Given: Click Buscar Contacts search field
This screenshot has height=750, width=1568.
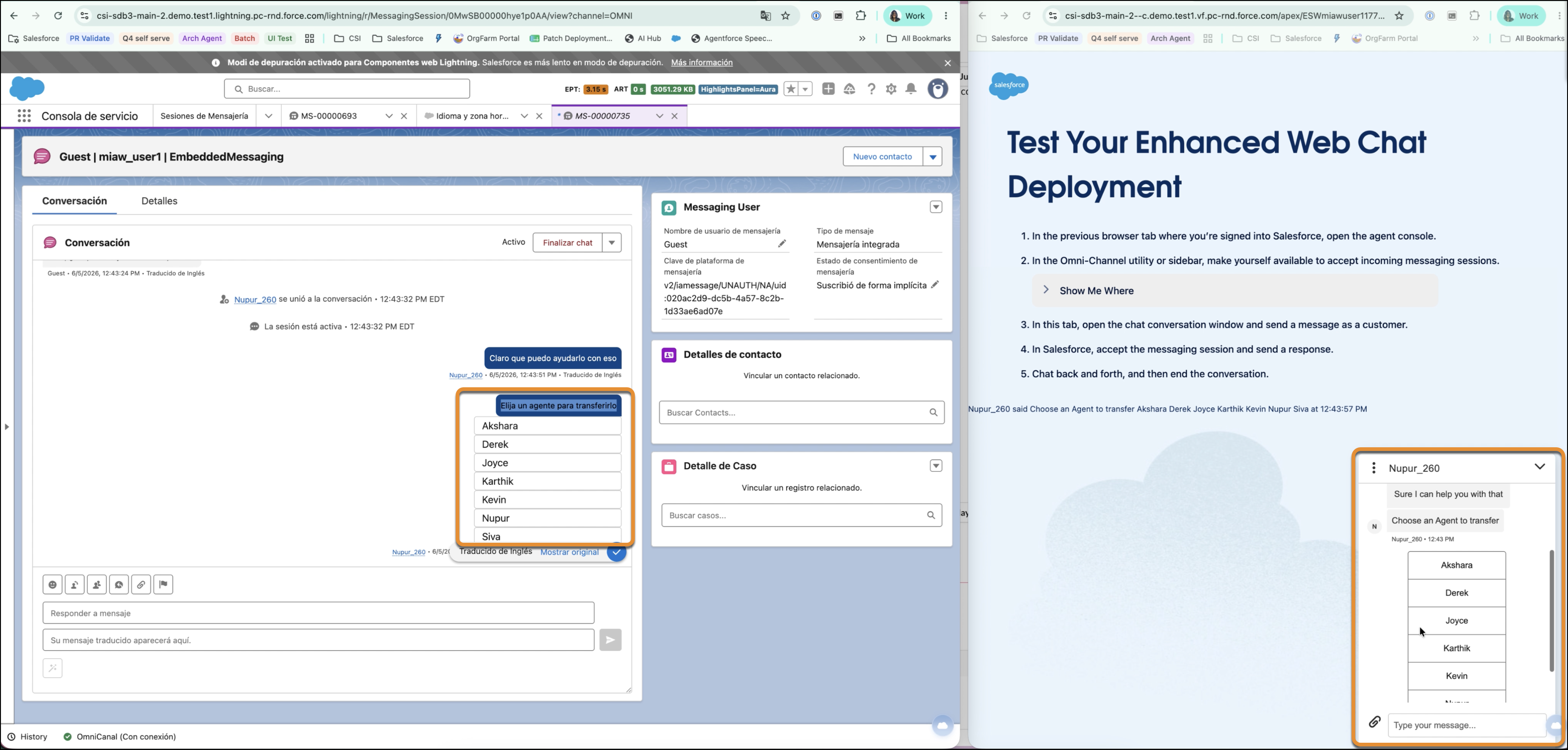Looking at the screenshot, I should pos(802,412).
